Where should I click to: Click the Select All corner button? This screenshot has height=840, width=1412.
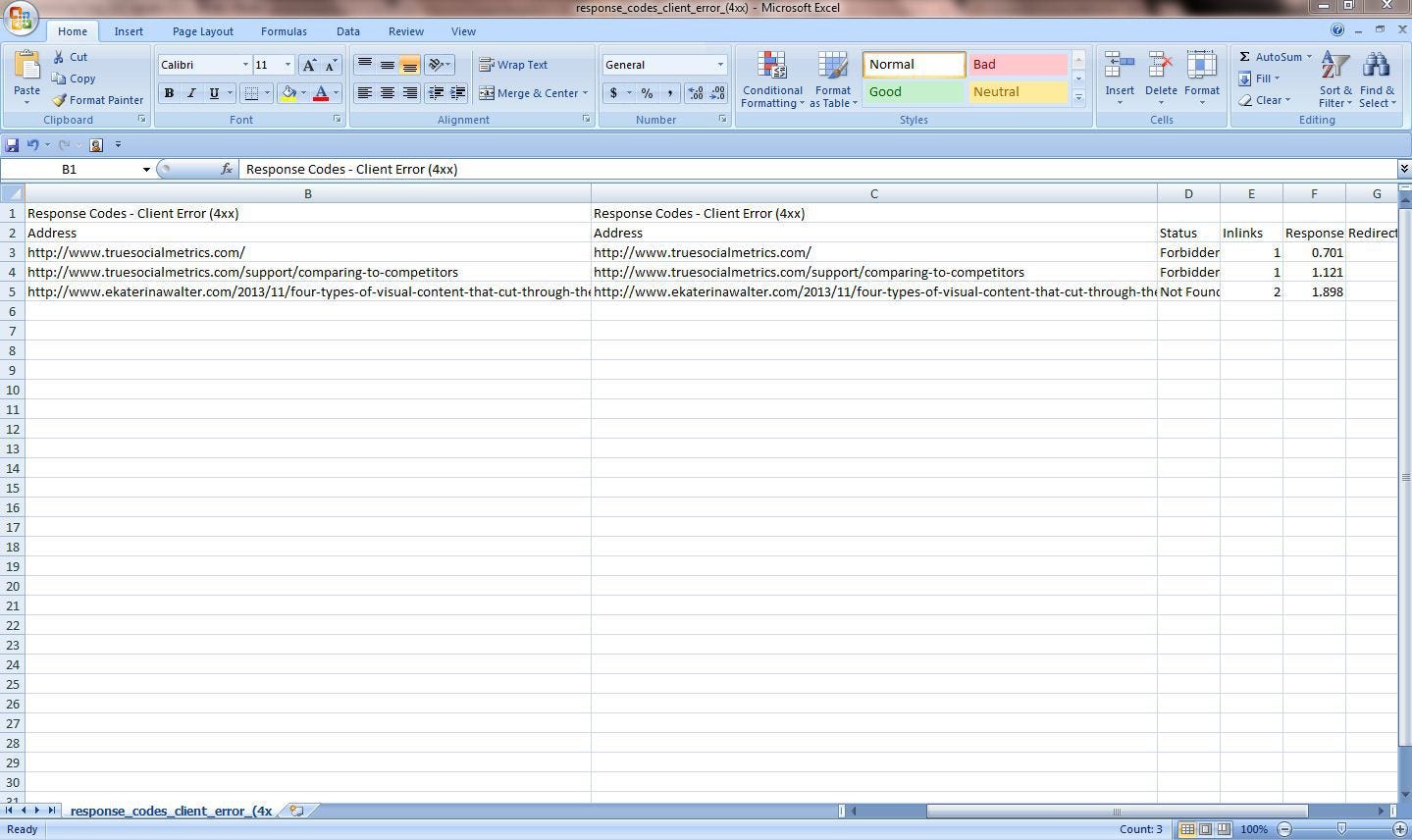[x=13, y=193]
